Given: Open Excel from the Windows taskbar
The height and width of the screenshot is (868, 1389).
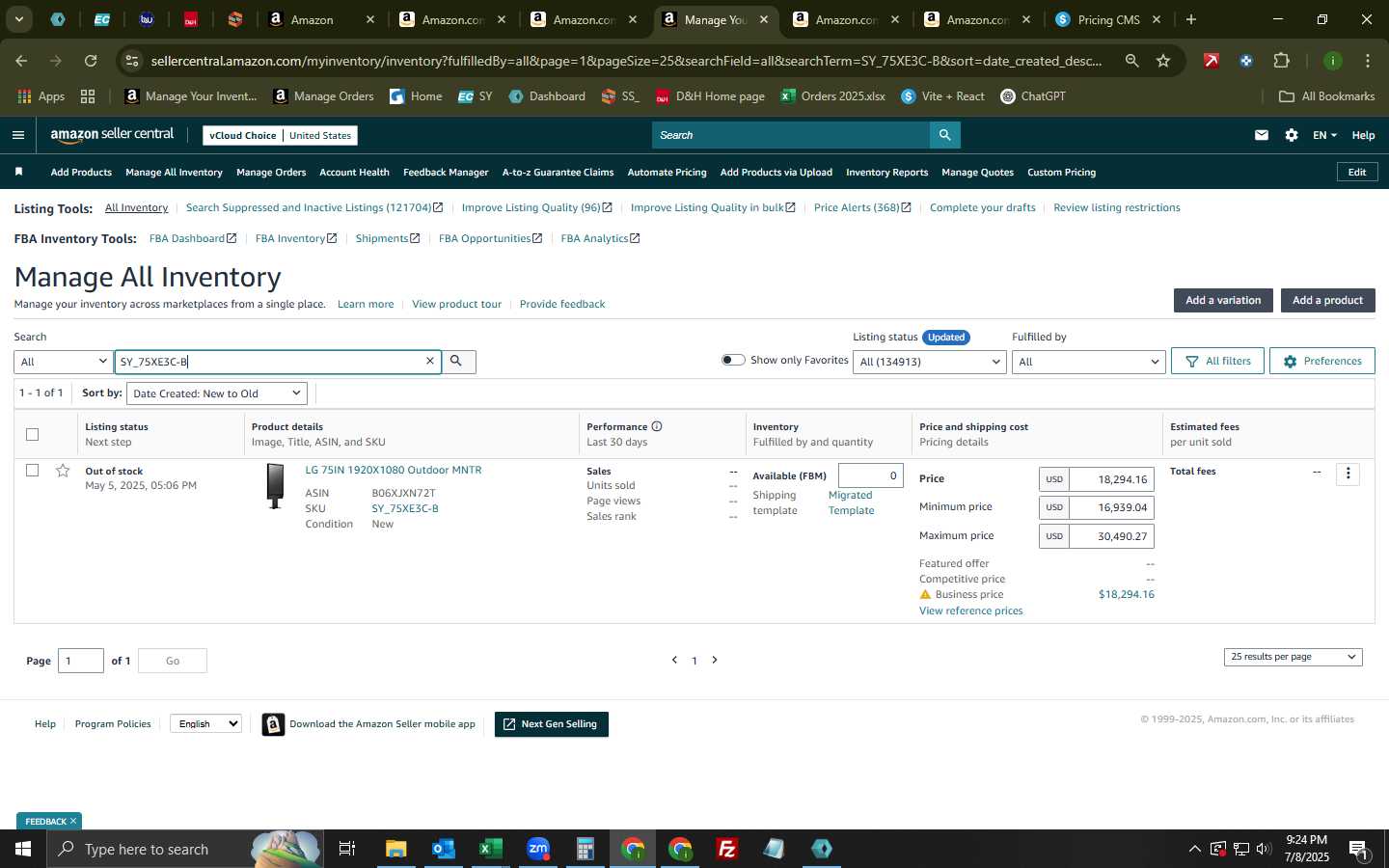Looking at the screenshot, I should [x=490, y=849].
